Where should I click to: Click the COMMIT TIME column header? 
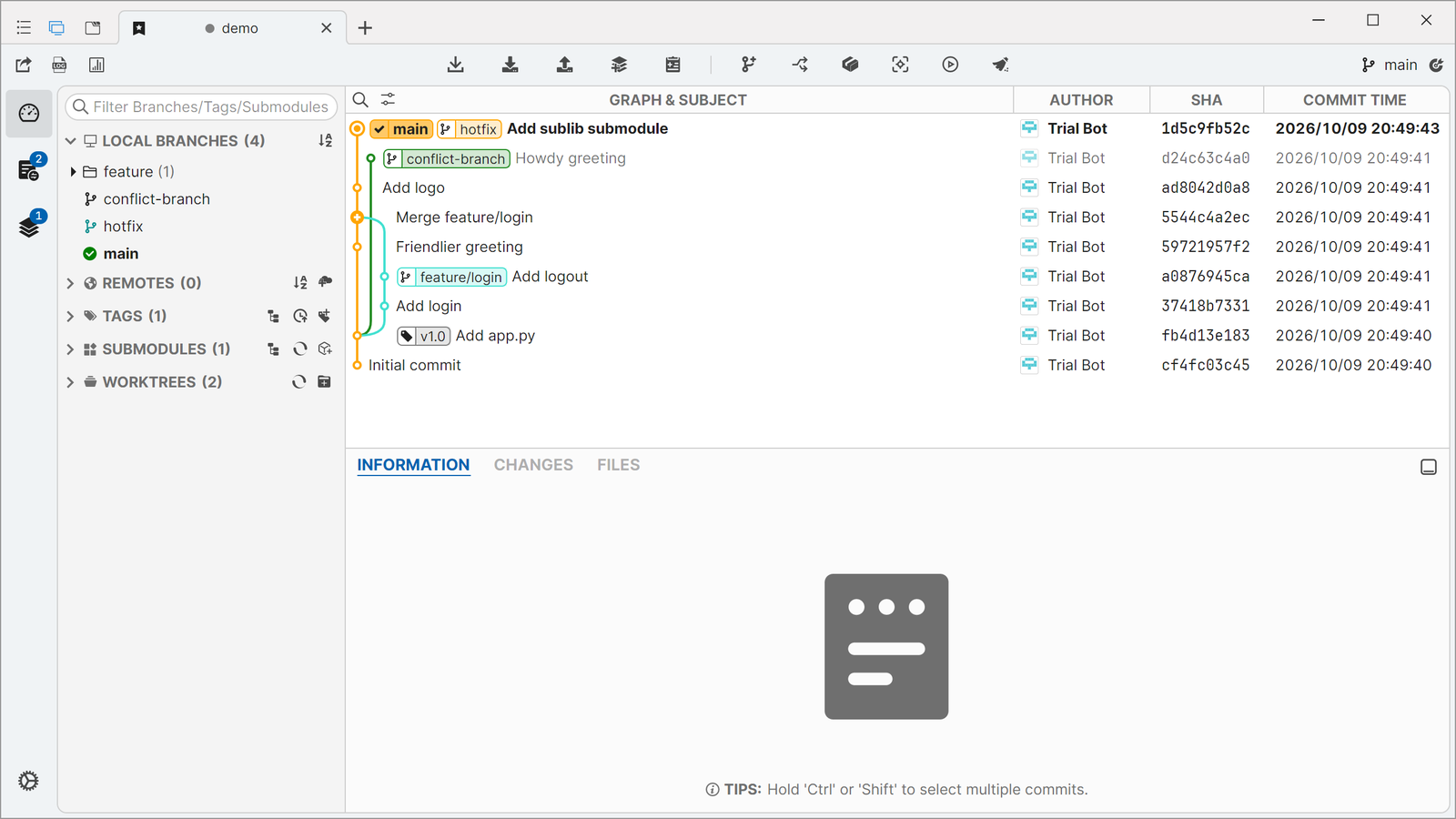click(x=1354, y=100)
